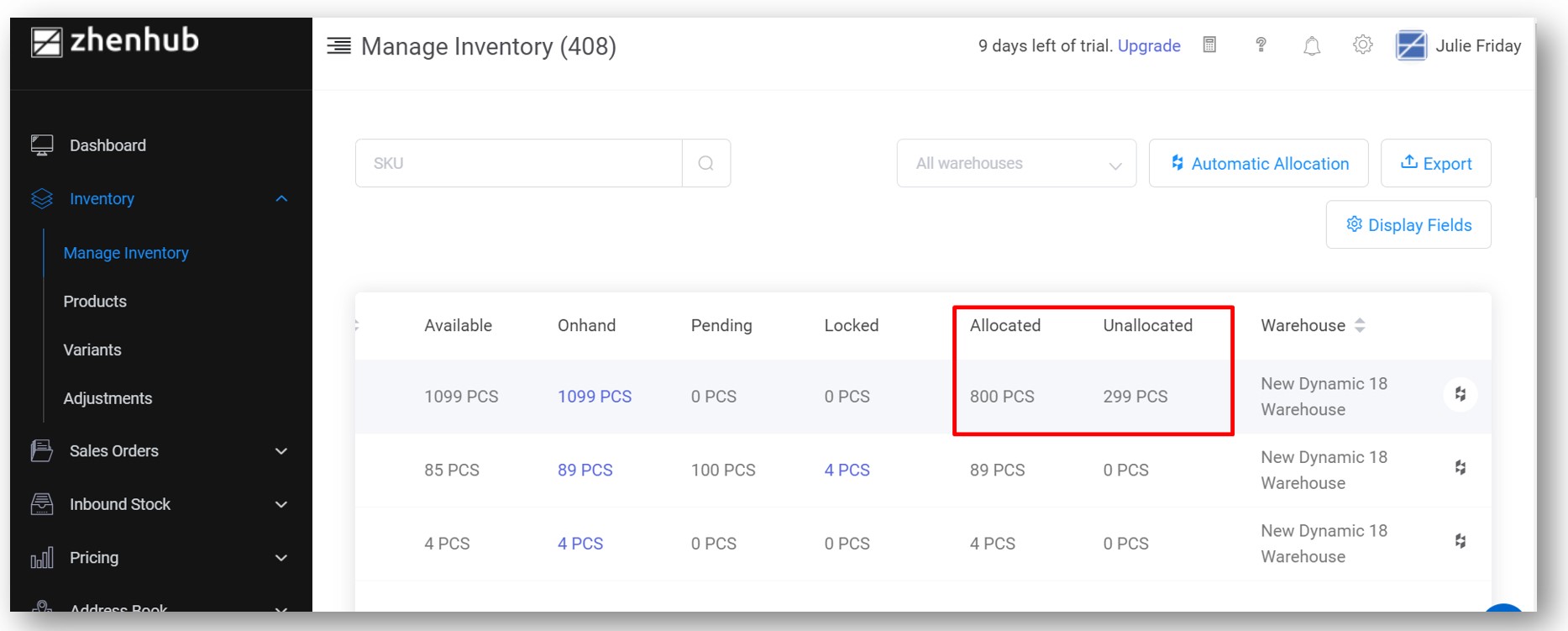
Task: Click the Julie Friday user name
Action: (x=1478, y=45)
